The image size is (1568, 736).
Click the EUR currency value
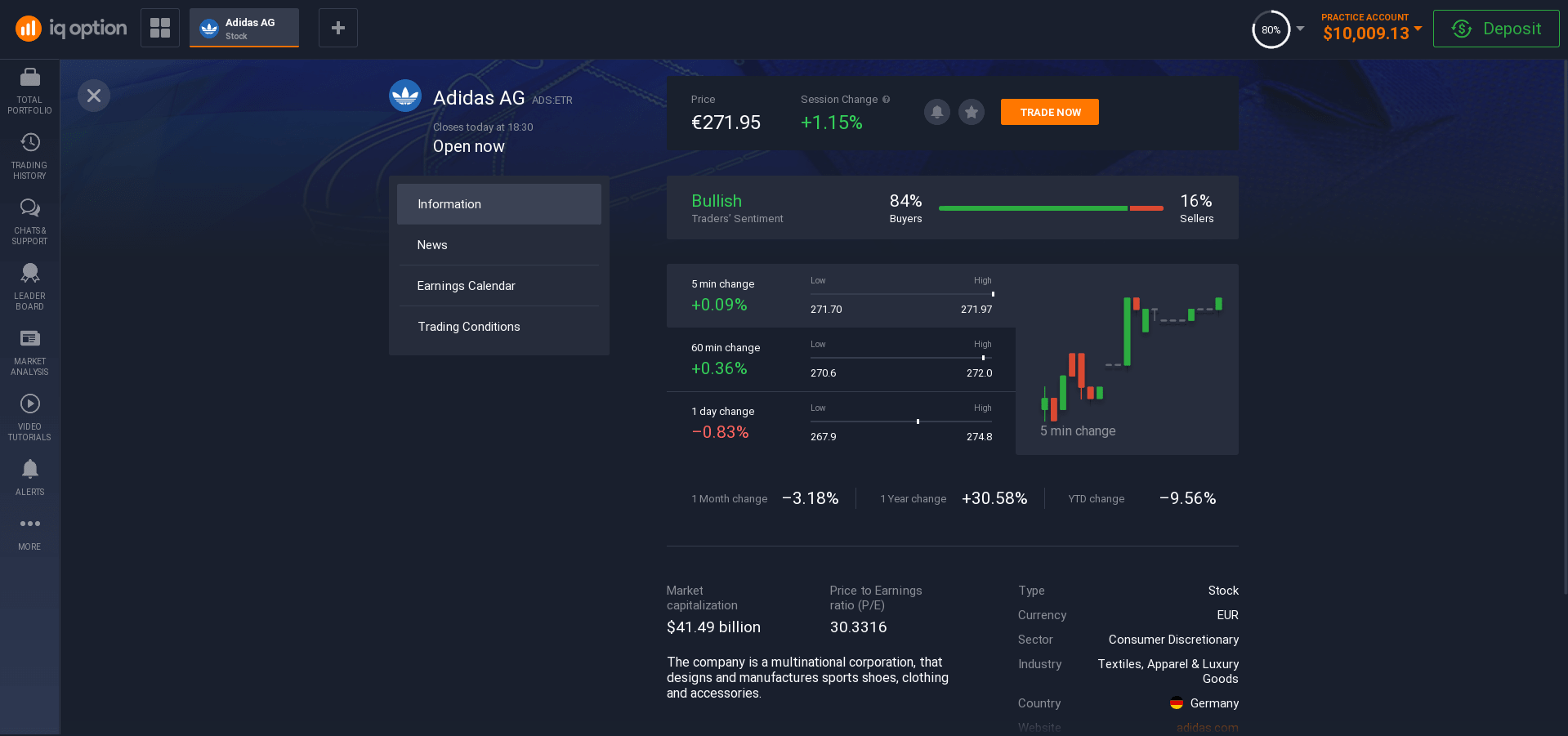(1227, 615)
